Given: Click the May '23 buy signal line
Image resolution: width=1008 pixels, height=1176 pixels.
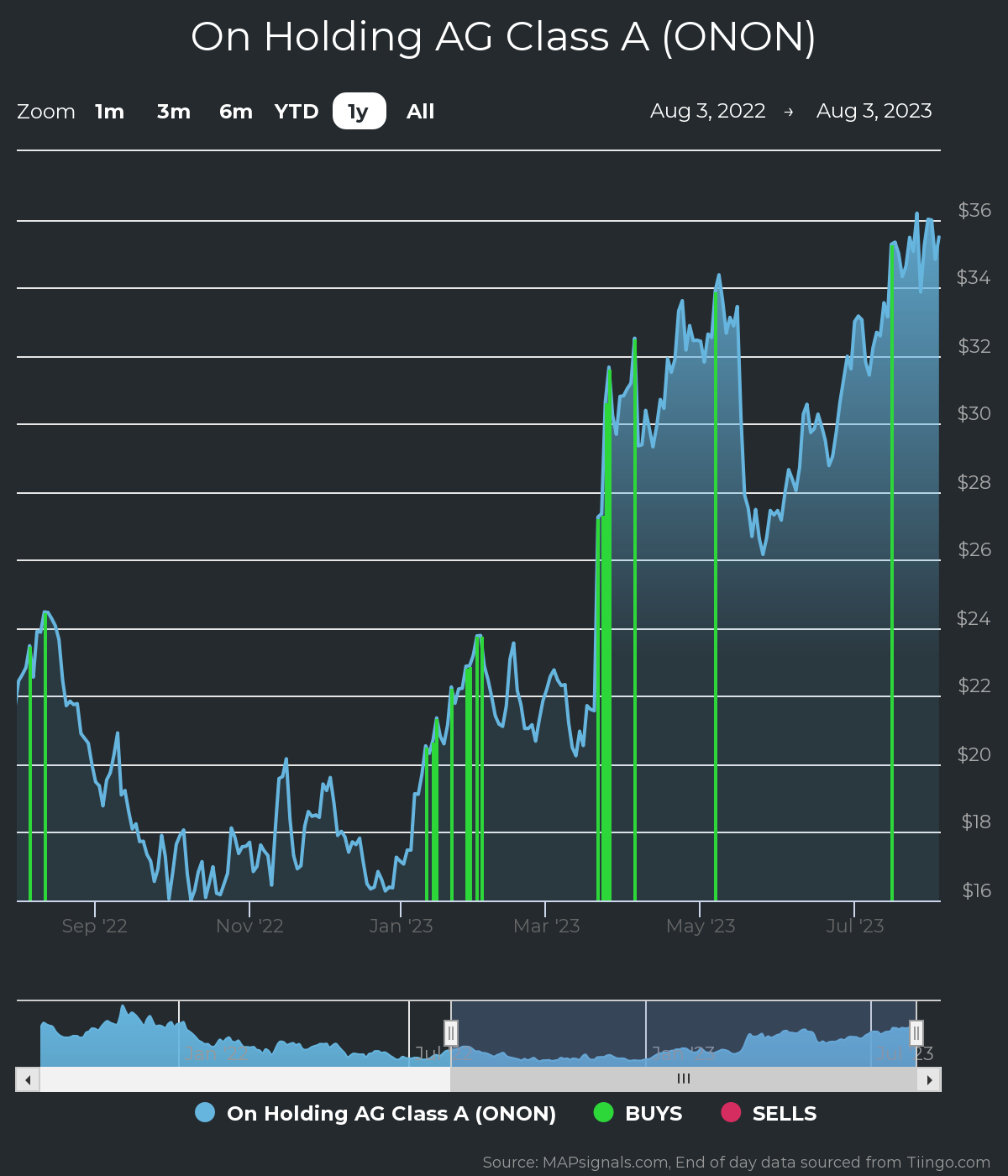Looking at the screenshot, I should 716,596.
